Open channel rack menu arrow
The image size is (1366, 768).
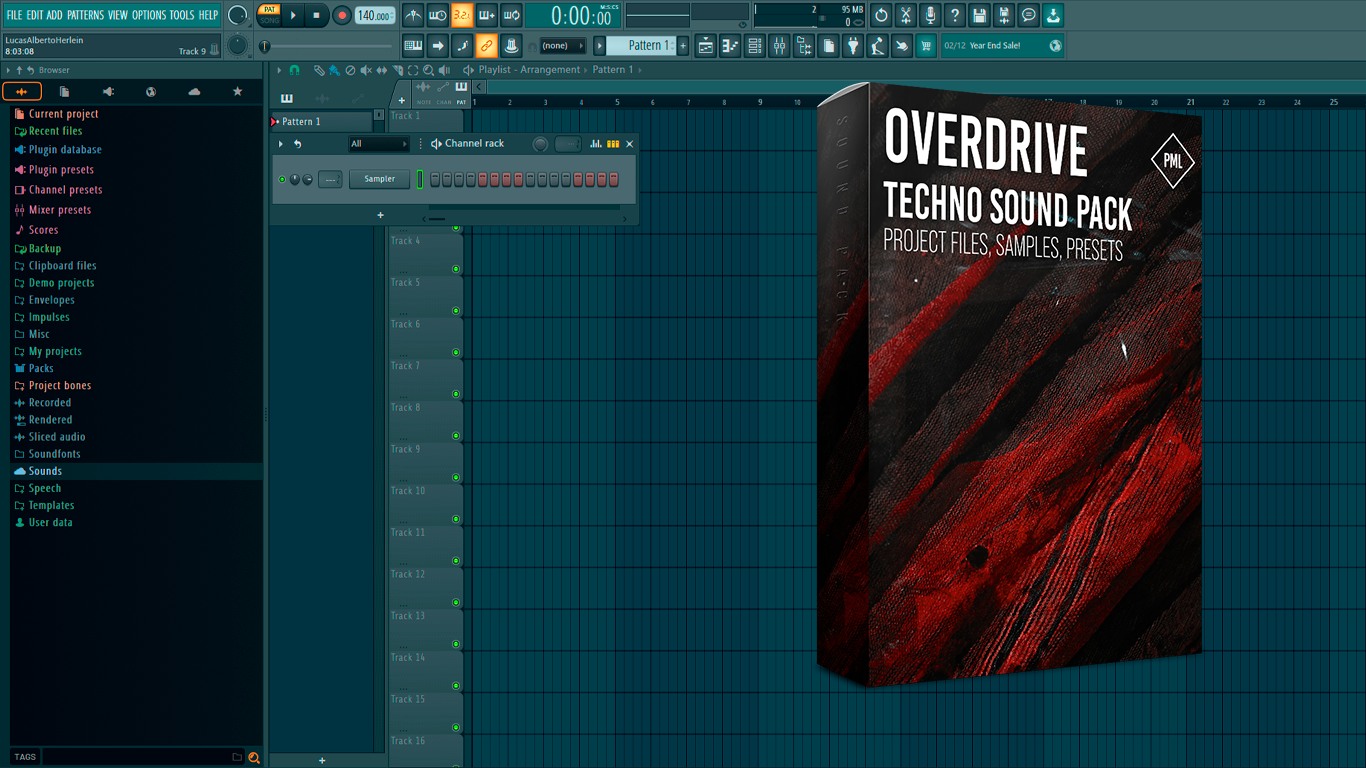(281, 144)
